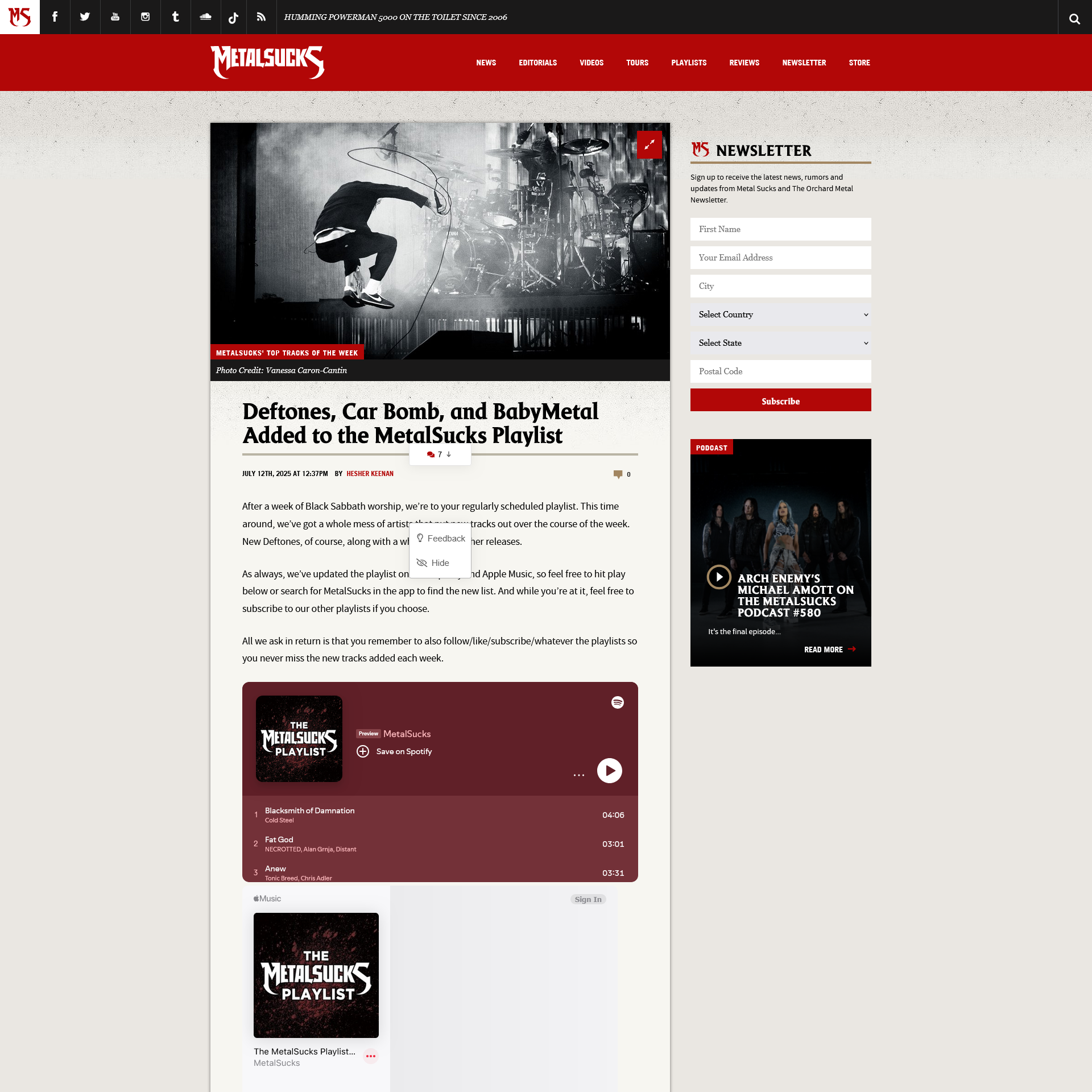This screenshot has height=1092, width=1092.
Task: Open the Spotify embed three-dots menu
Action: click(579, 774)
